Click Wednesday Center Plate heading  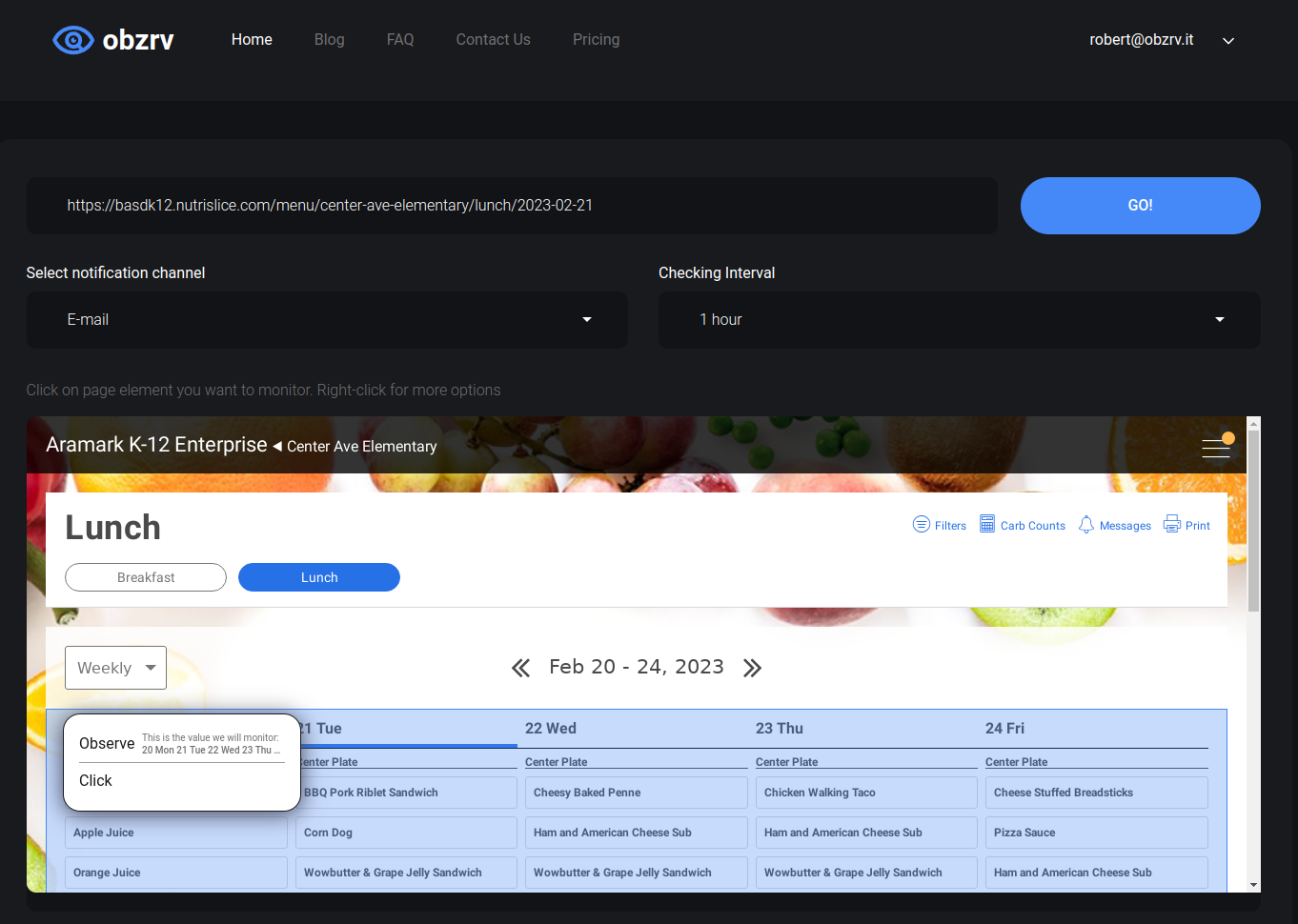click(x=557, y=762)
